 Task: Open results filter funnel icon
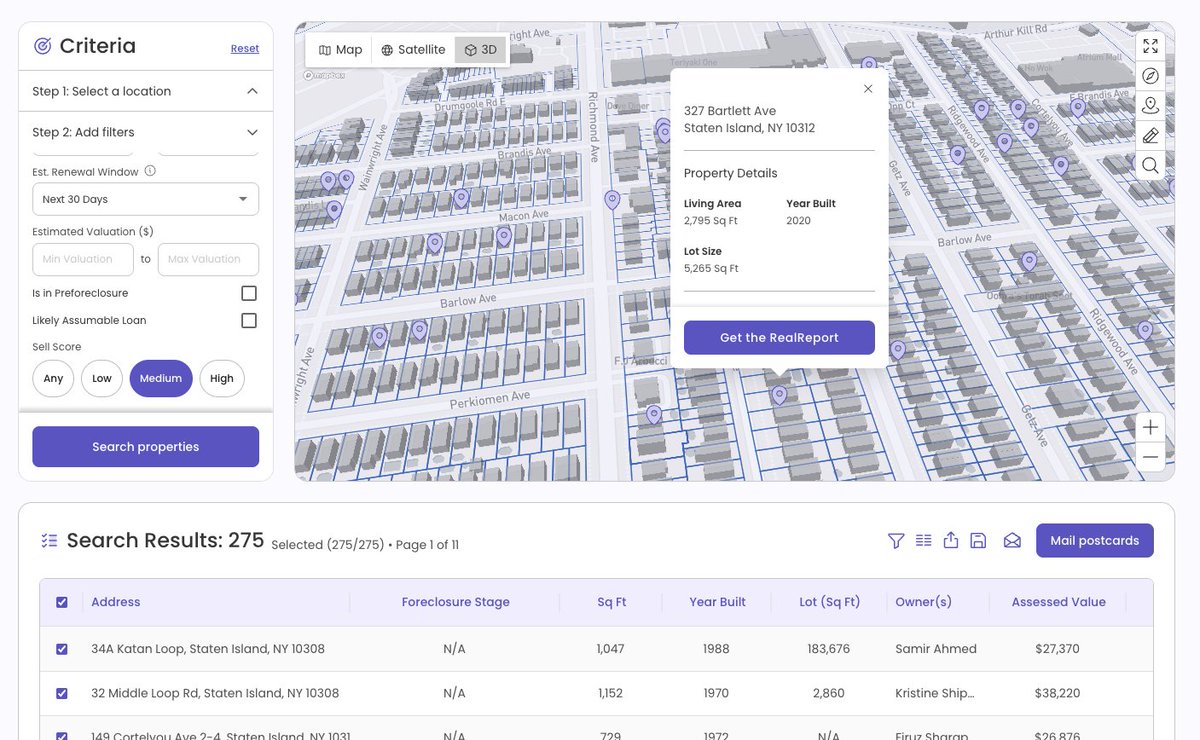coord(896,541)
